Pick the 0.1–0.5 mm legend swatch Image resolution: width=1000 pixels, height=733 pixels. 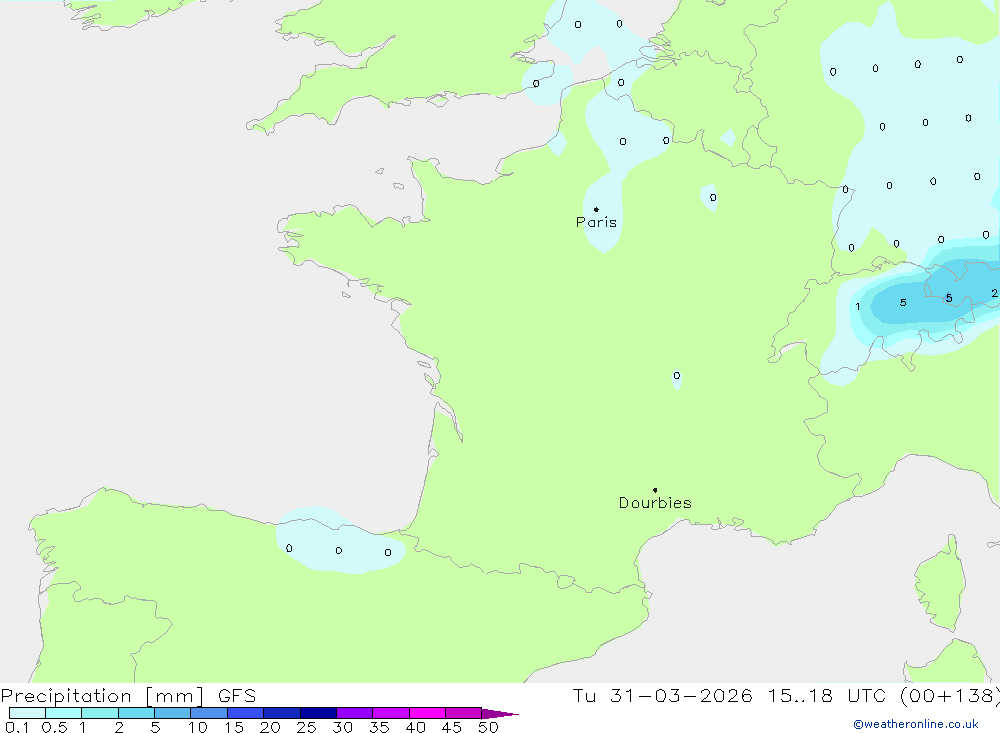point(27,713)
